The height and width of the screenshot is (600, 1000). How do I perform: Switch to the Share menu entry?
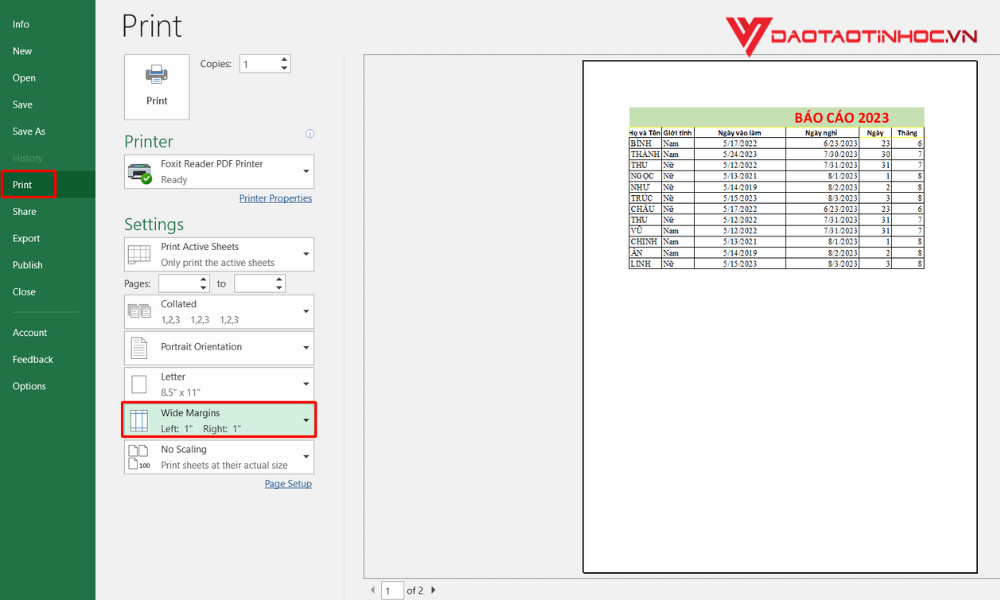click(x=24, y=211)
